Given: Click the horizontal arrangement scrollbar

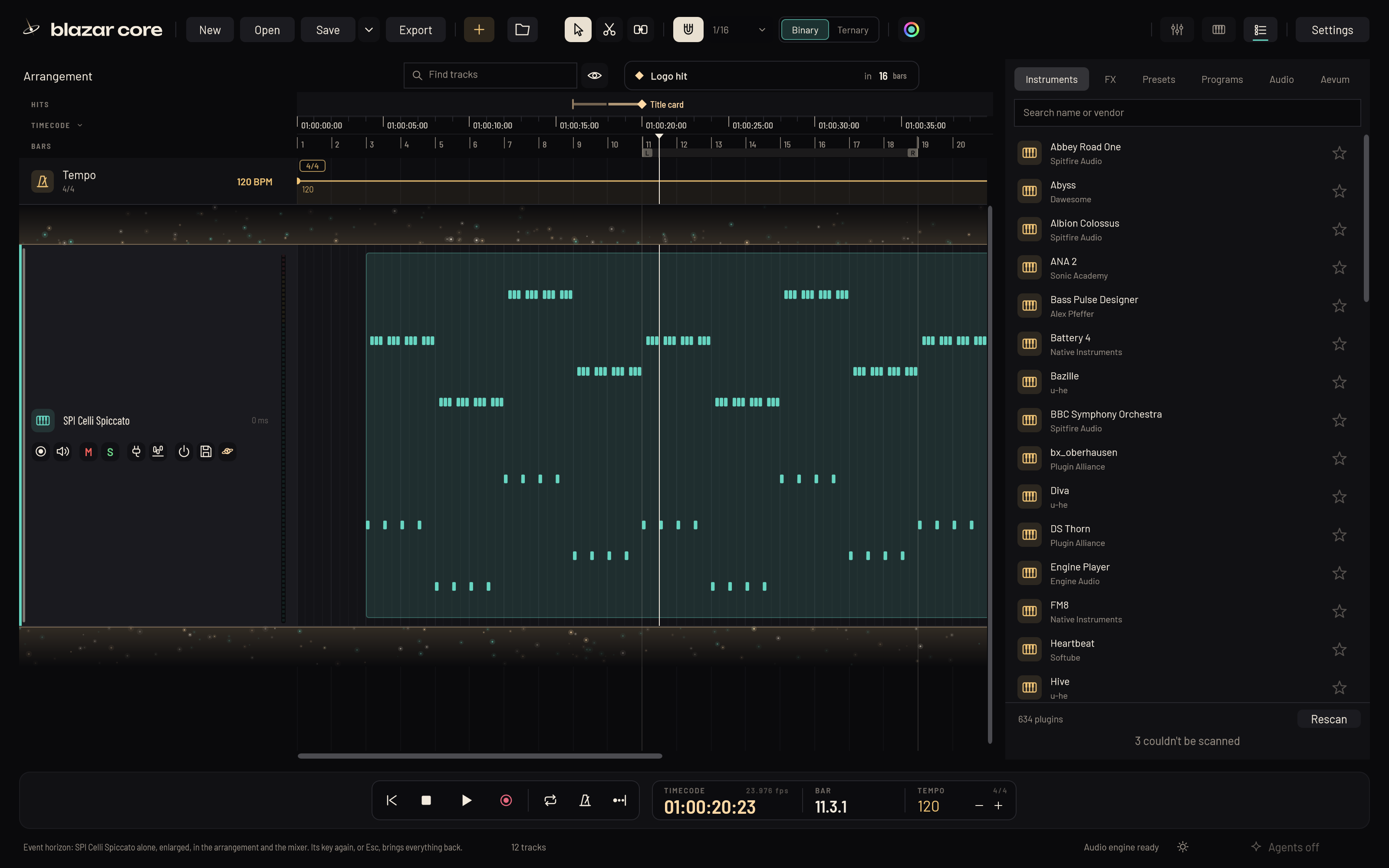Looking at the screenshot, I should point(480,756).
